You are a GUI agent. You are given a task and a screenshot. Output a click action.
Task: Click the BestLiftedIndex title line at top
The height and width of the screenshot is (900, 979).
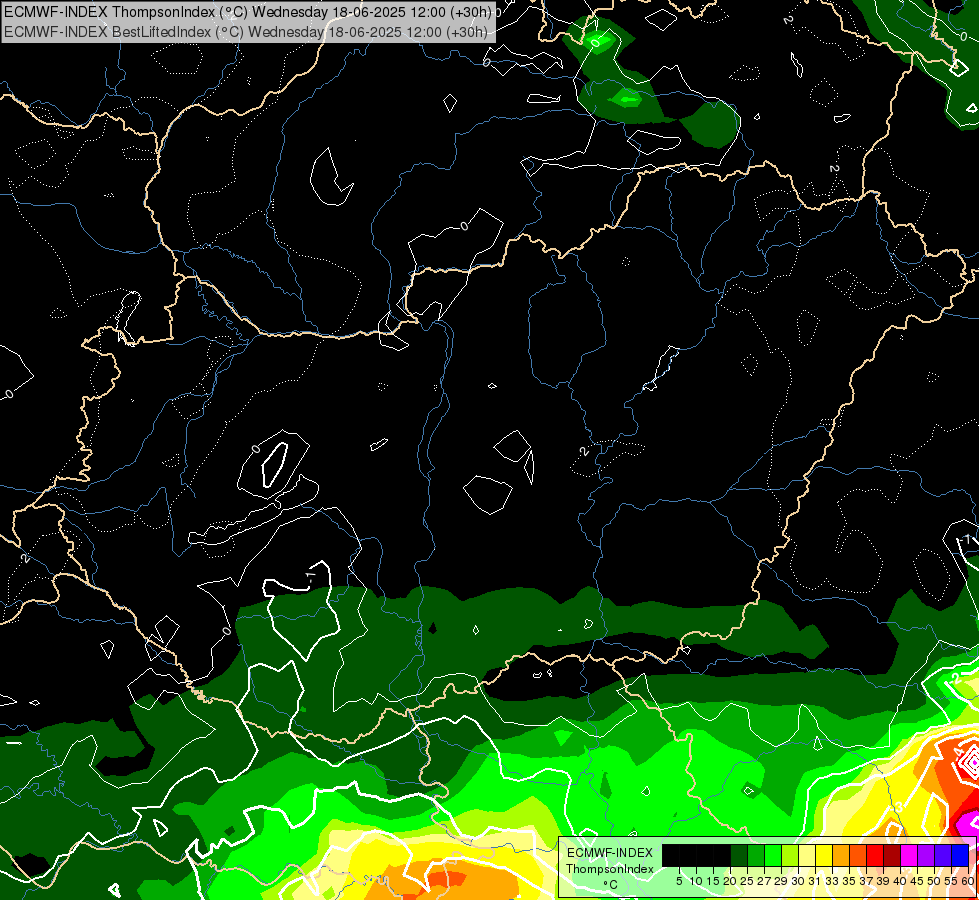(246, 32)
